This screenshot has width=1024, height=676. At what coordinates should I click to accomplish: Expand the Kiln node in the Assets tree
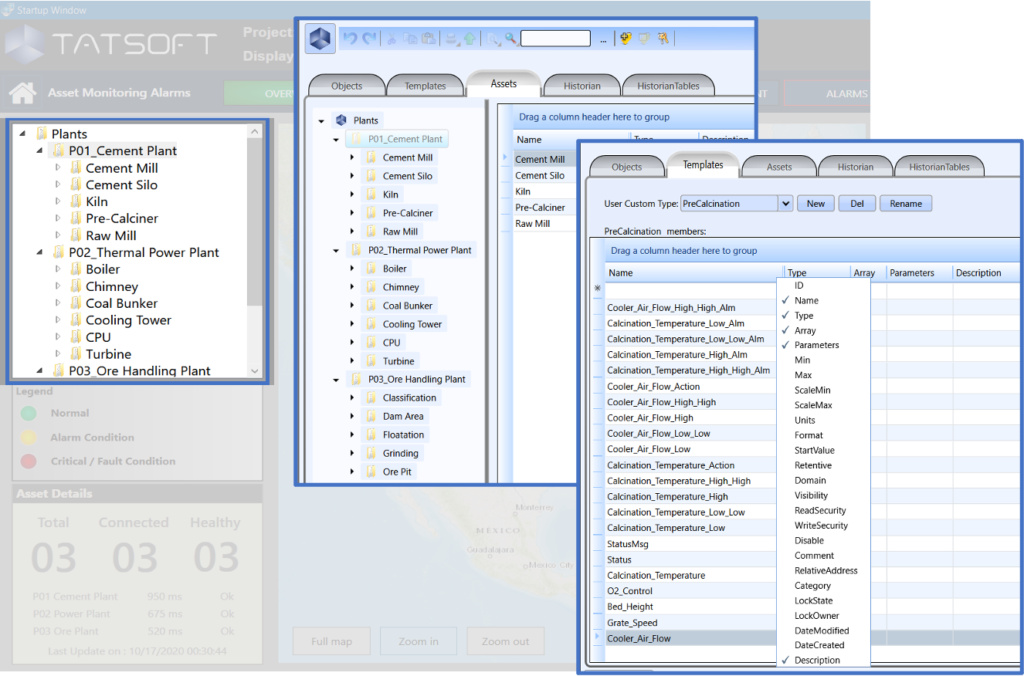click(x=351, y=195)
